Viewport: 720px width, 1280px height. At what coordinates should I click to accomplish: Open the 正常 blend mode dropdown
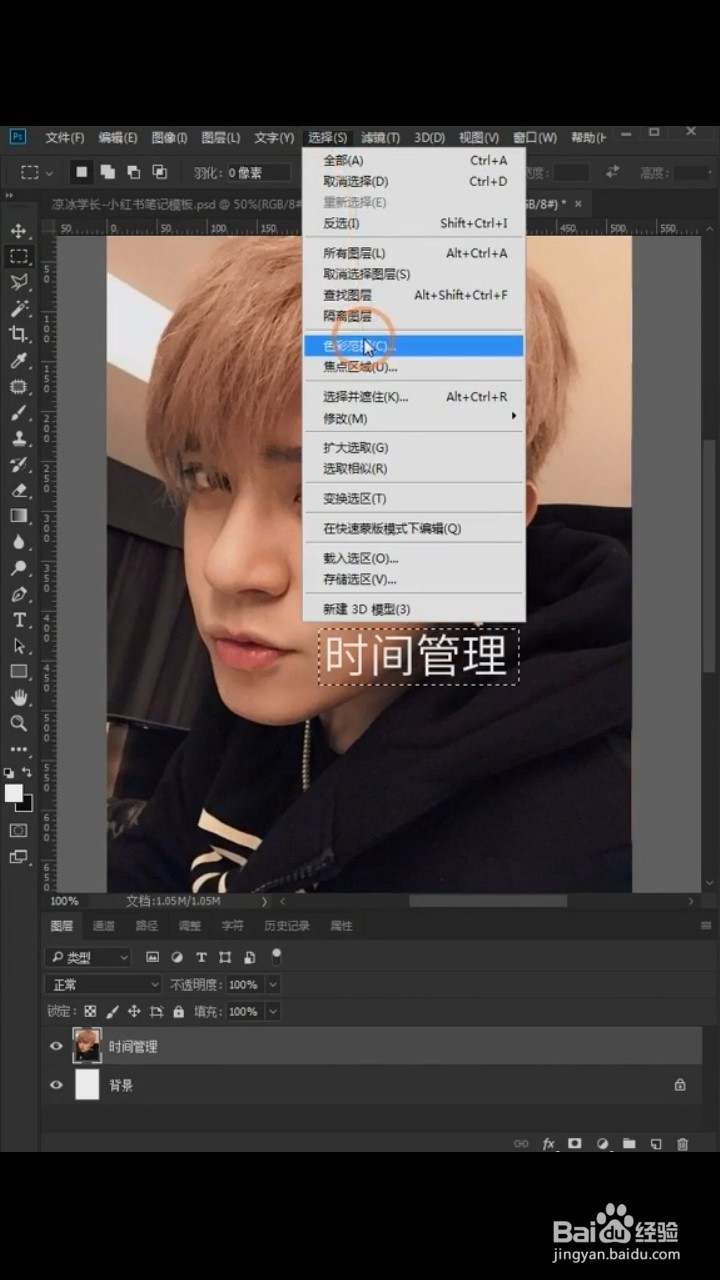[104, 985]
